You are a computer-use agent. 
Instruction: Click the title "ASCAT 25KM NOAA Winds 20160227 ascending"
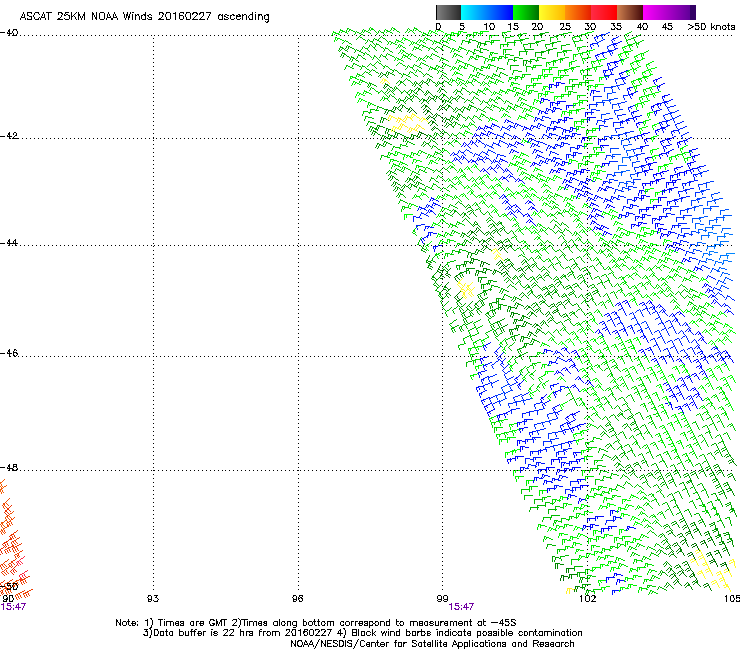point(144,17)
